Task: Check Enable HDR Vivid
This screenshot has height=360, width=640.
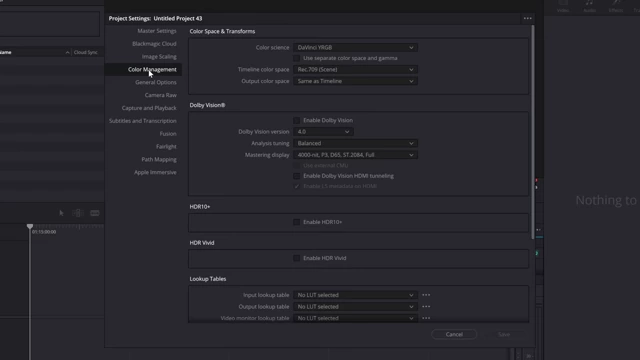Action: pos(297,258)
